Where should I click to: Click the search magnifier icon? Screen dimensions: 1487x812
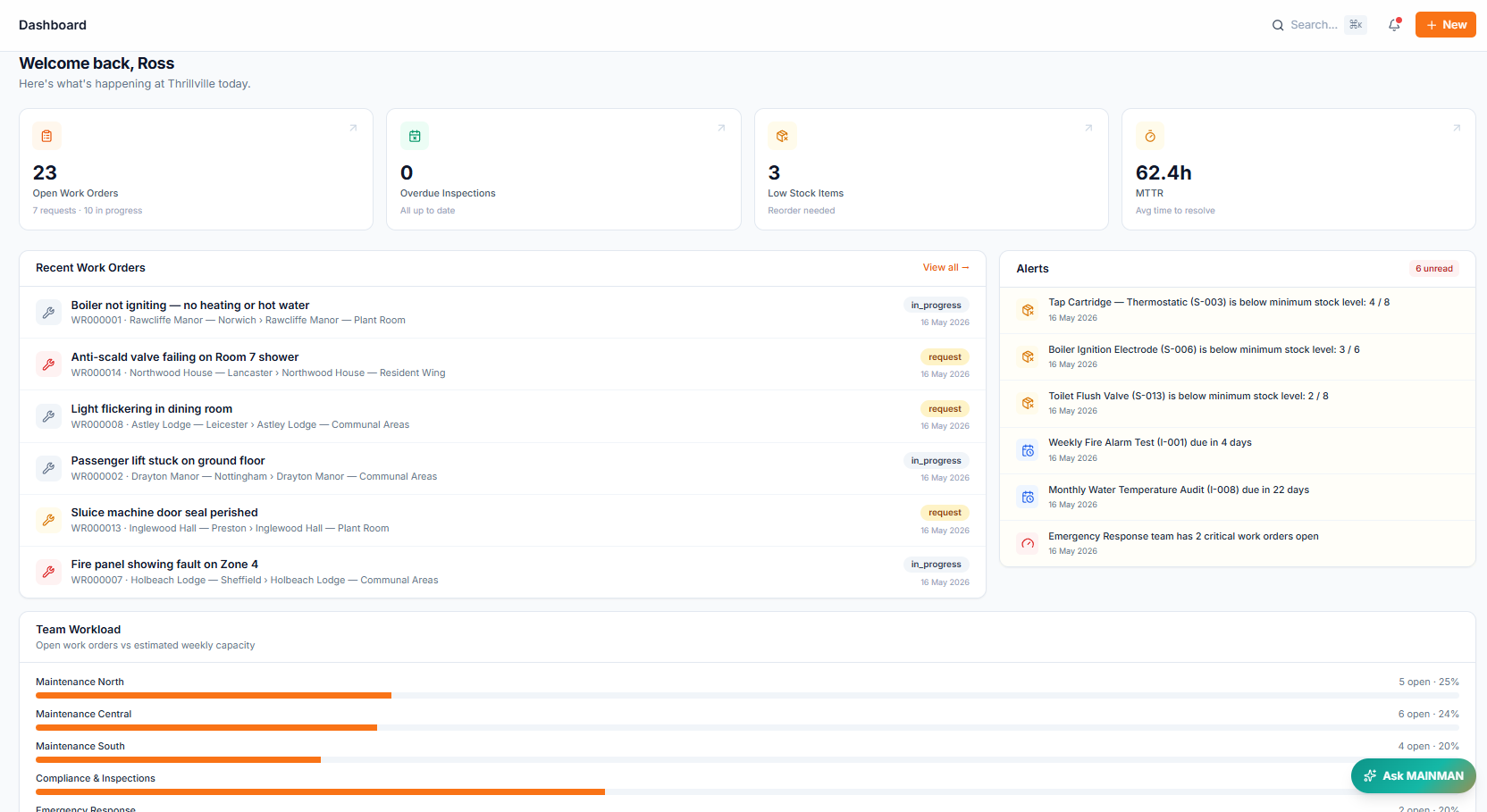click(1278, 25)
